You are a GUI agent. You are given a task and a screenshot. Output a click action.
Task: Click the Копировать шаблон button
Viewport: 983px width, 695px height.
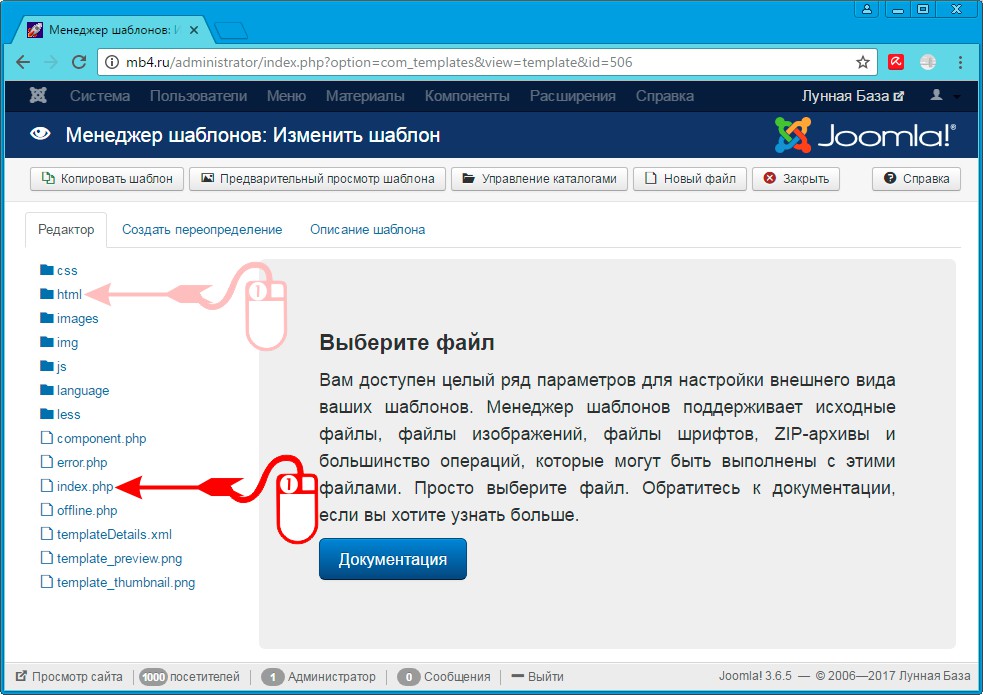point(107,179)
